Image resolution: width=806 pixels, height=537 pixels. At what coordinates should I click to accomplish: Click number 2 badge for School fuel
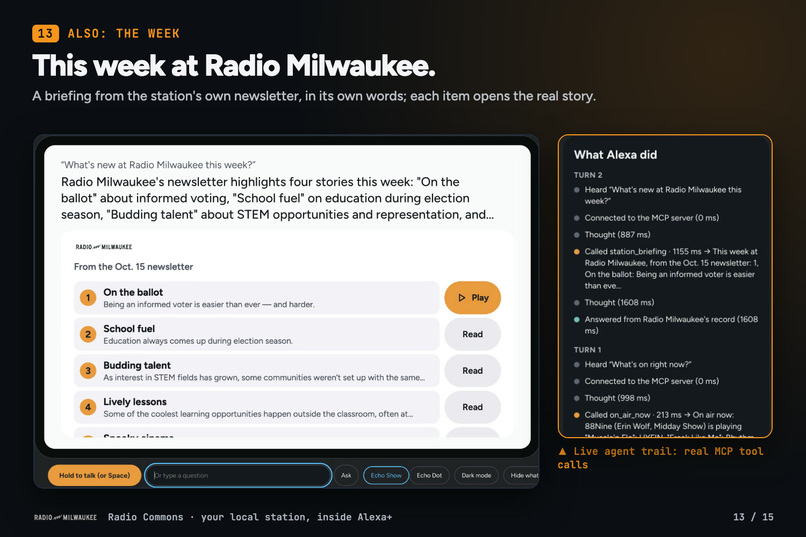88,334
